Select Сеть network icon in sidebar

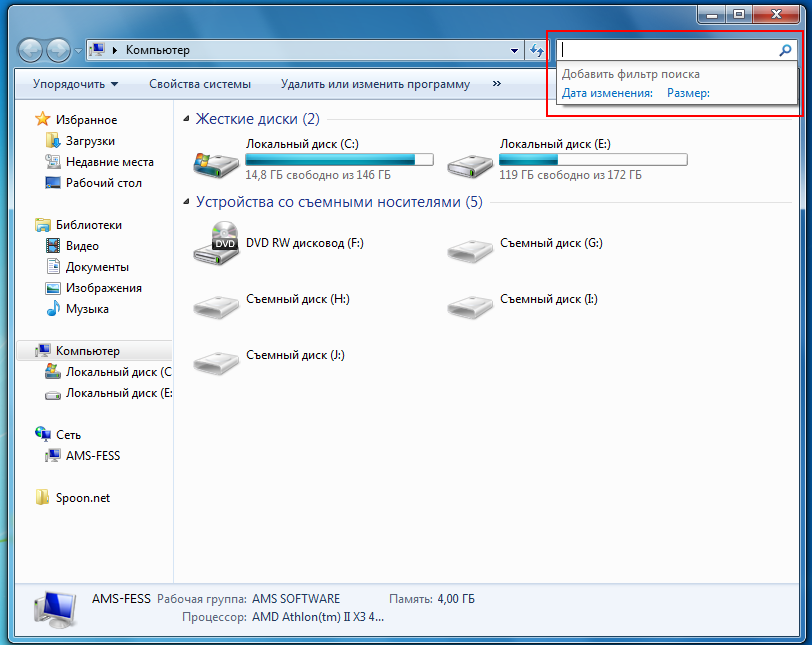(x=42, y=433)
